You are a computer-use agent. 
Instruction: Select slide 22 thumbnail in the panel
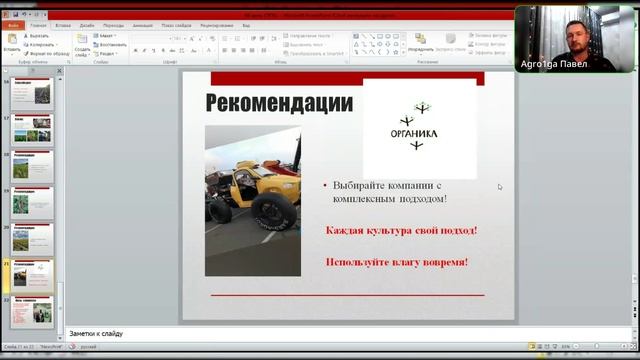32,313
